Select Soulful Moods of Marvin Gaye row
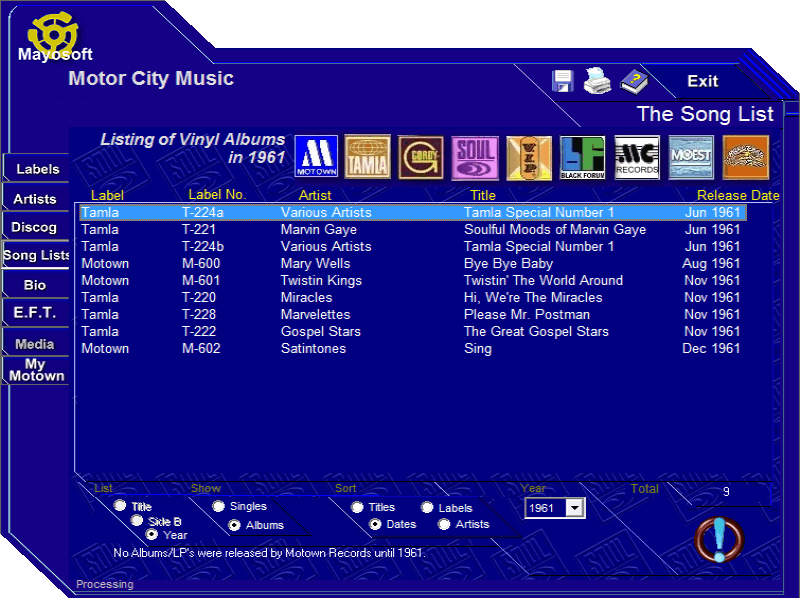This screenshot has height=600, width=800. click(x=413, y=230)
